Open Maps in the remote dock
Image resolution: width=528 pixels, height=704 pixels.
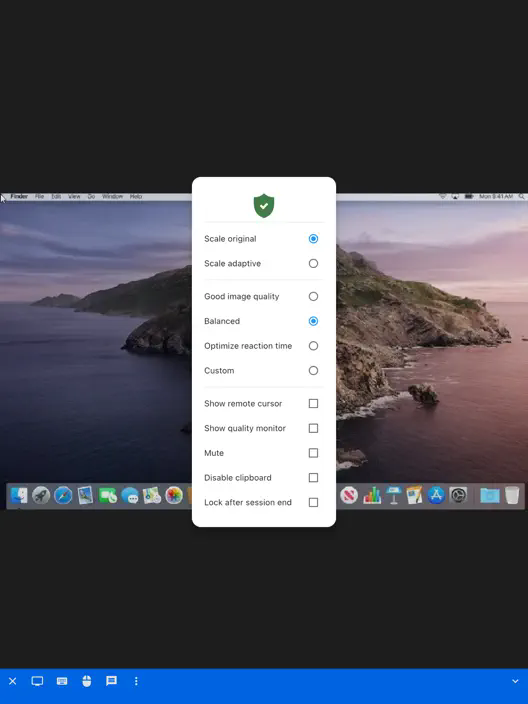[152, 495]
